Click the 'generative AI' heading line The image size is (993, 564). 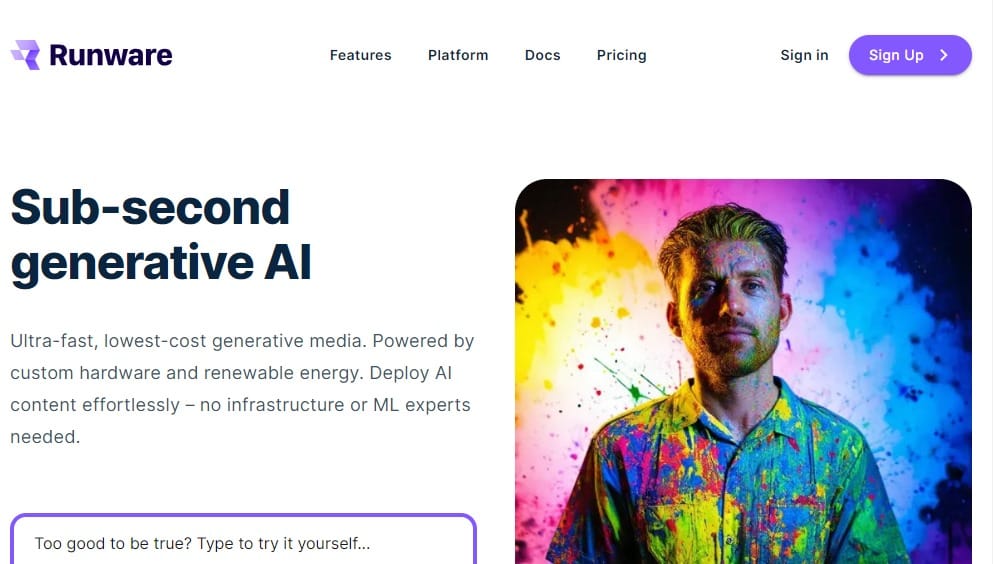click(x=161, y=263)
